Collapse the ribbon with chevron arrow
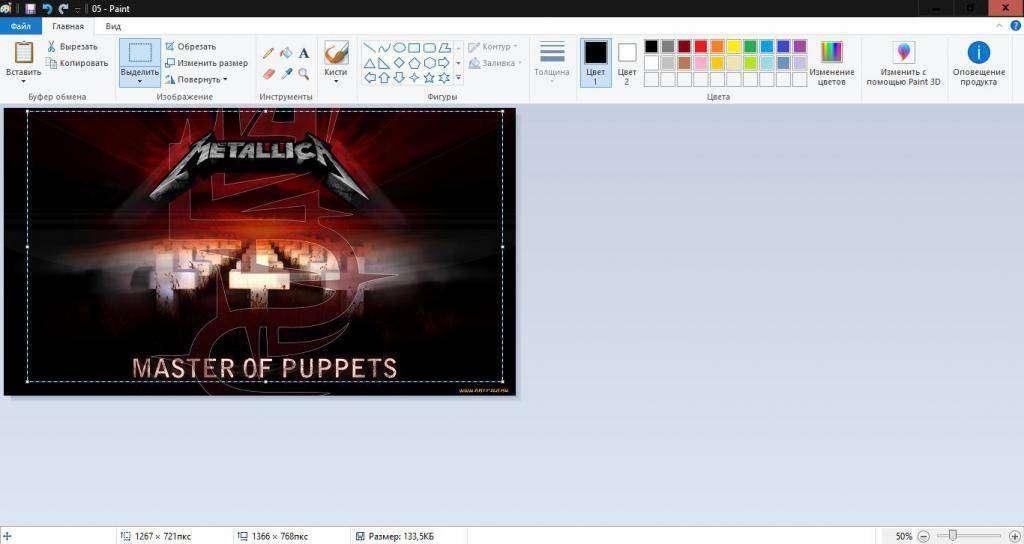This screenshot has width=1024, height=544. click(x=999, y=26)
